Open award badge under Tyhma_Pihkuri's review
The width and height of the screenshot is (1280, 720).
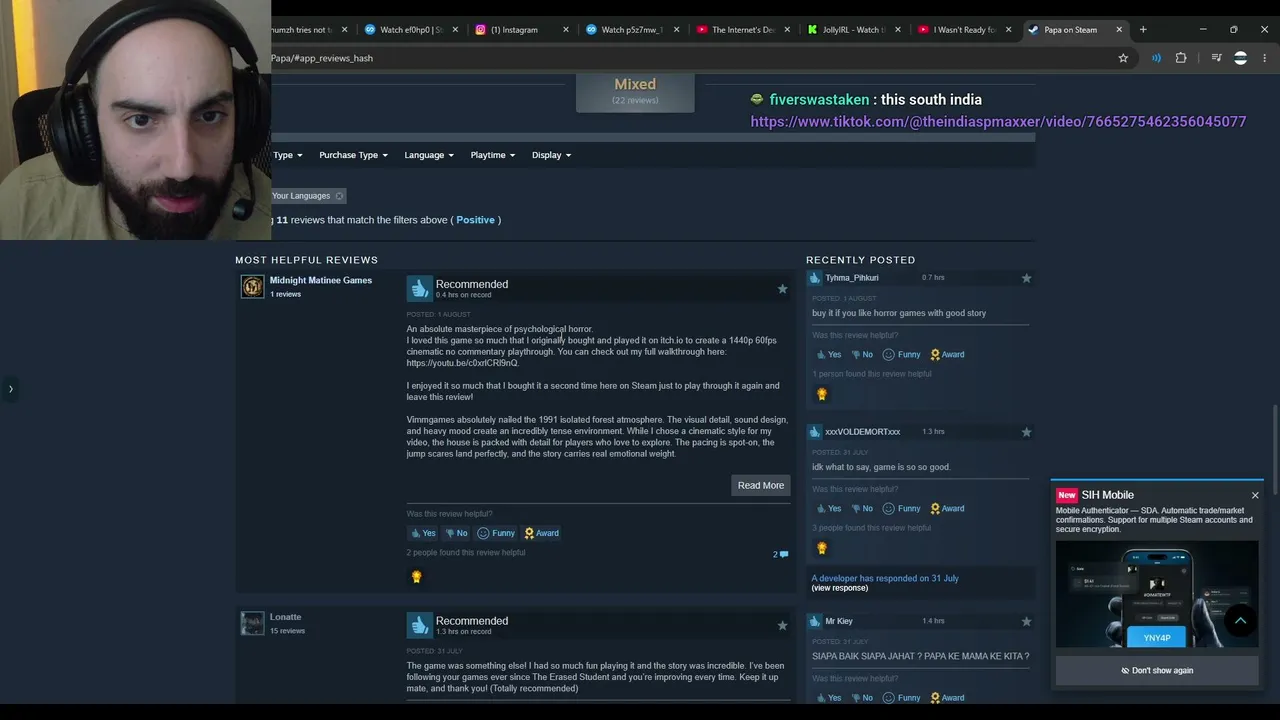coord(822,394)
